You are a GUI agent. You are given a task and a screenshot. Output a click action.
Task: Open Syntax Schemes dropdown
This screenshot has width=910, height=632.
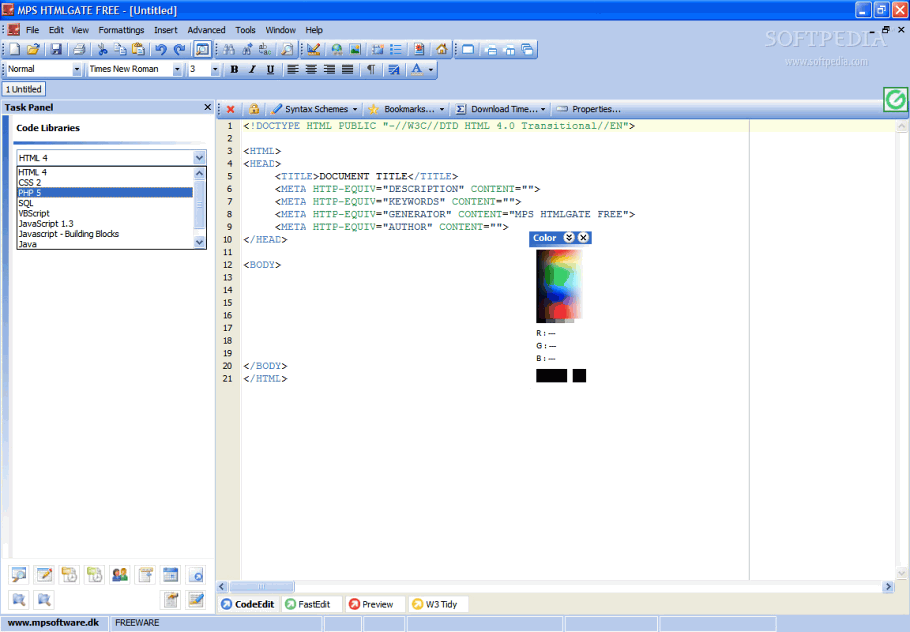tap(315, 109)
